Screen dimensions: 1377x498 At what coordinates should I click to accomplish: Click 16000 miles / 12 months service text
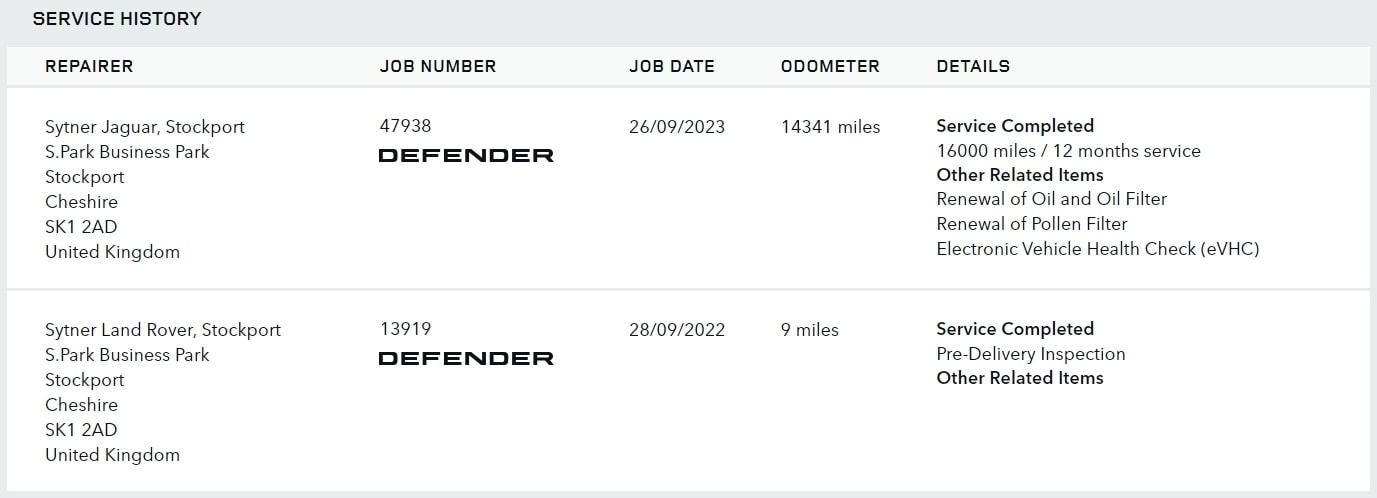tap(1069, 151)
